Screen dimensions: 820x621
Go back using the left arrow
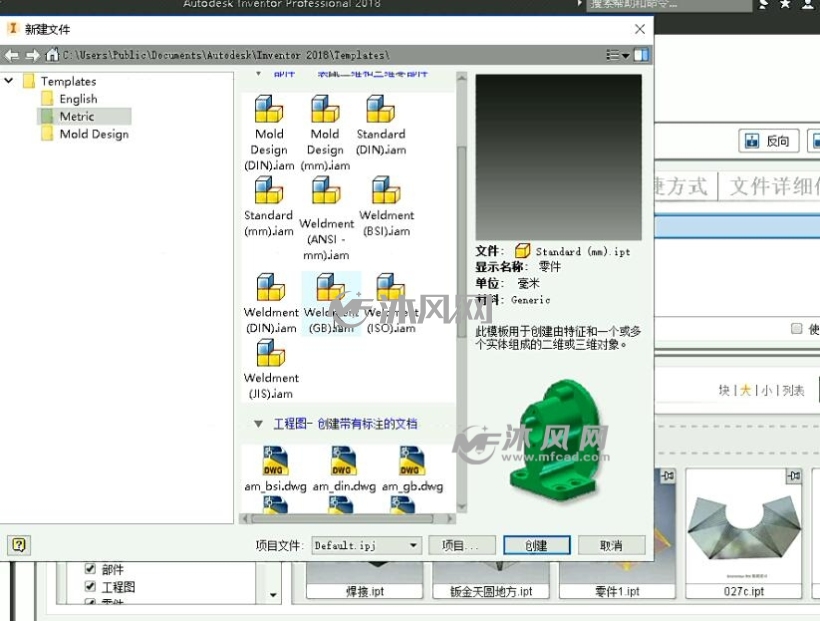coord(12,55)
